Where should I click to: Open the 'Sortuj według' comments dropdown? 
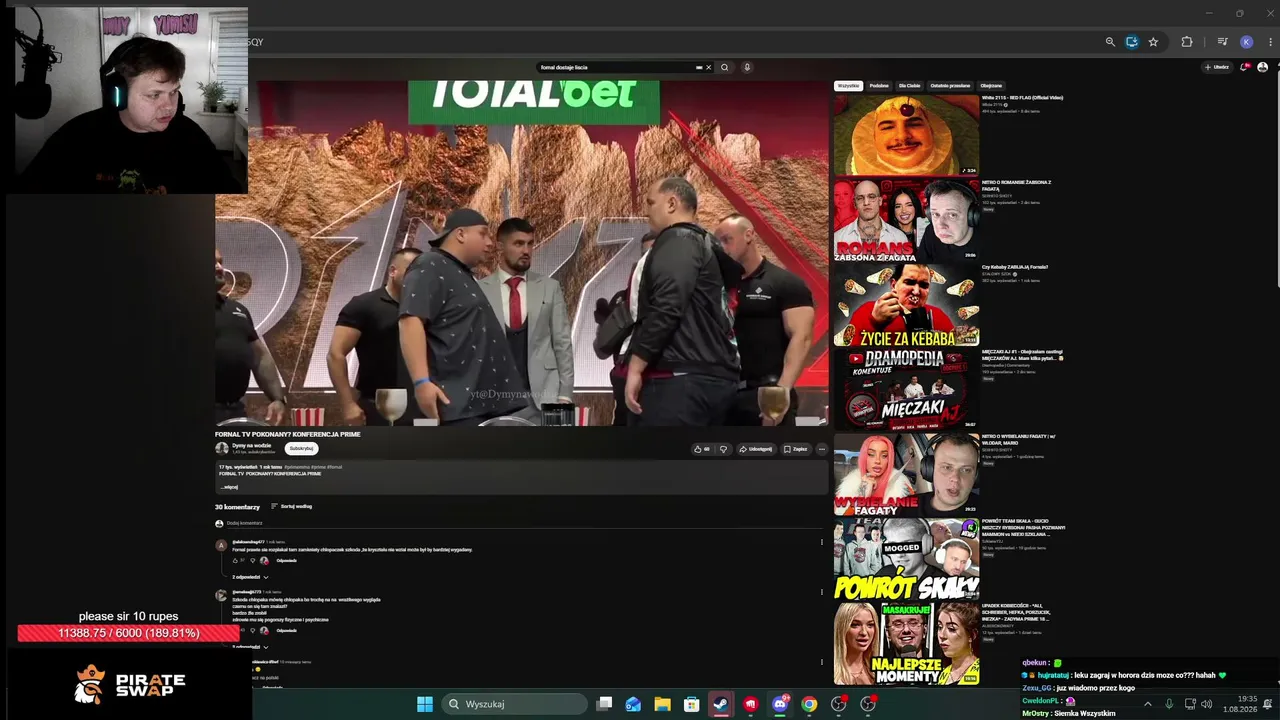click(x=292, y=507)
